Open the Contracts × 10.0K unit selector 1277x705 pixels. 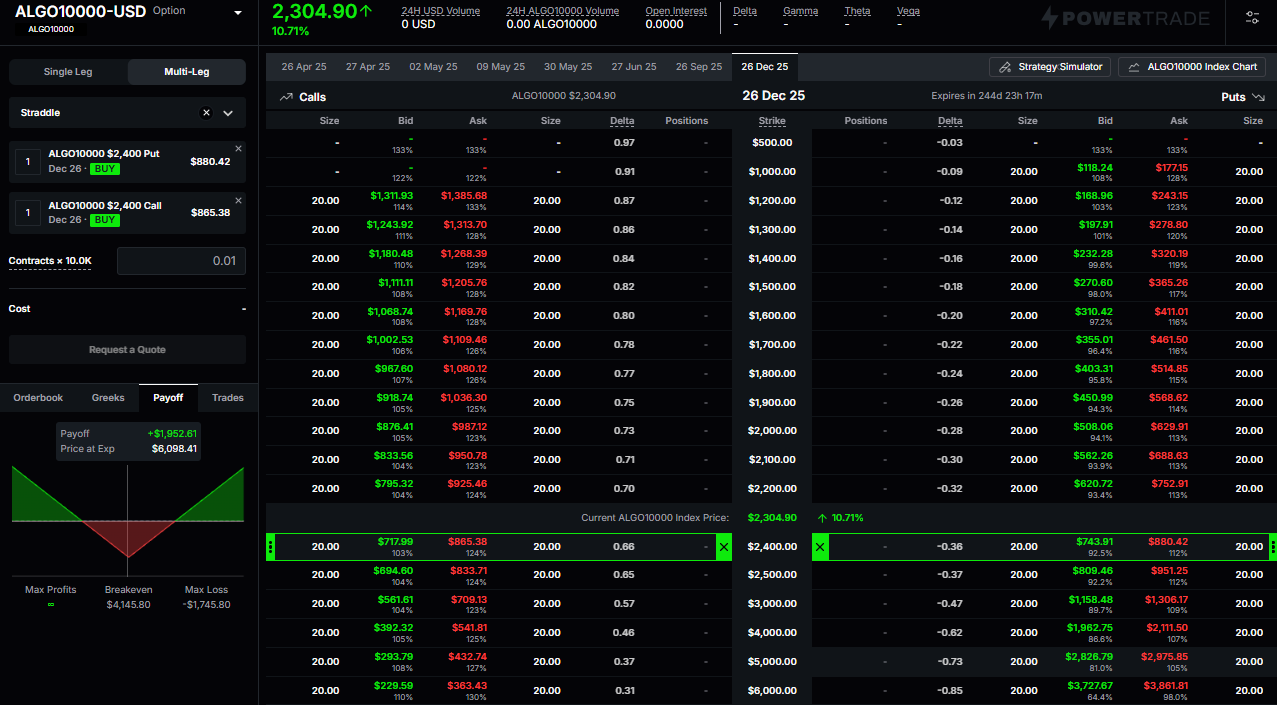tap(50, 261)
